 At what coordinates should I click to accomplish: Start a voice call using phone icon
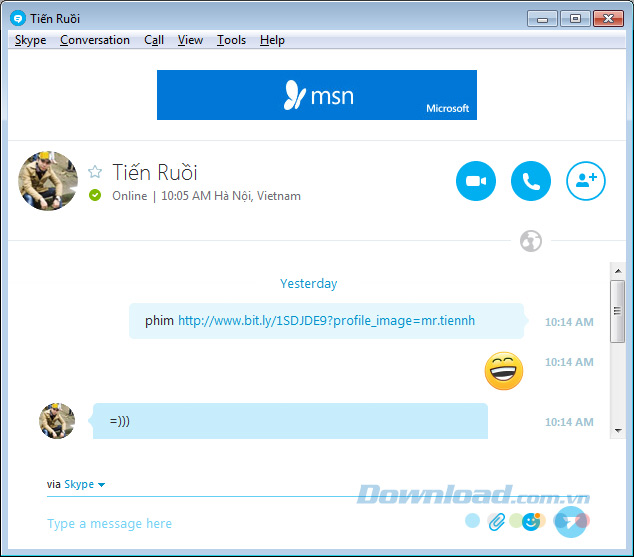[x=530, y=181]
